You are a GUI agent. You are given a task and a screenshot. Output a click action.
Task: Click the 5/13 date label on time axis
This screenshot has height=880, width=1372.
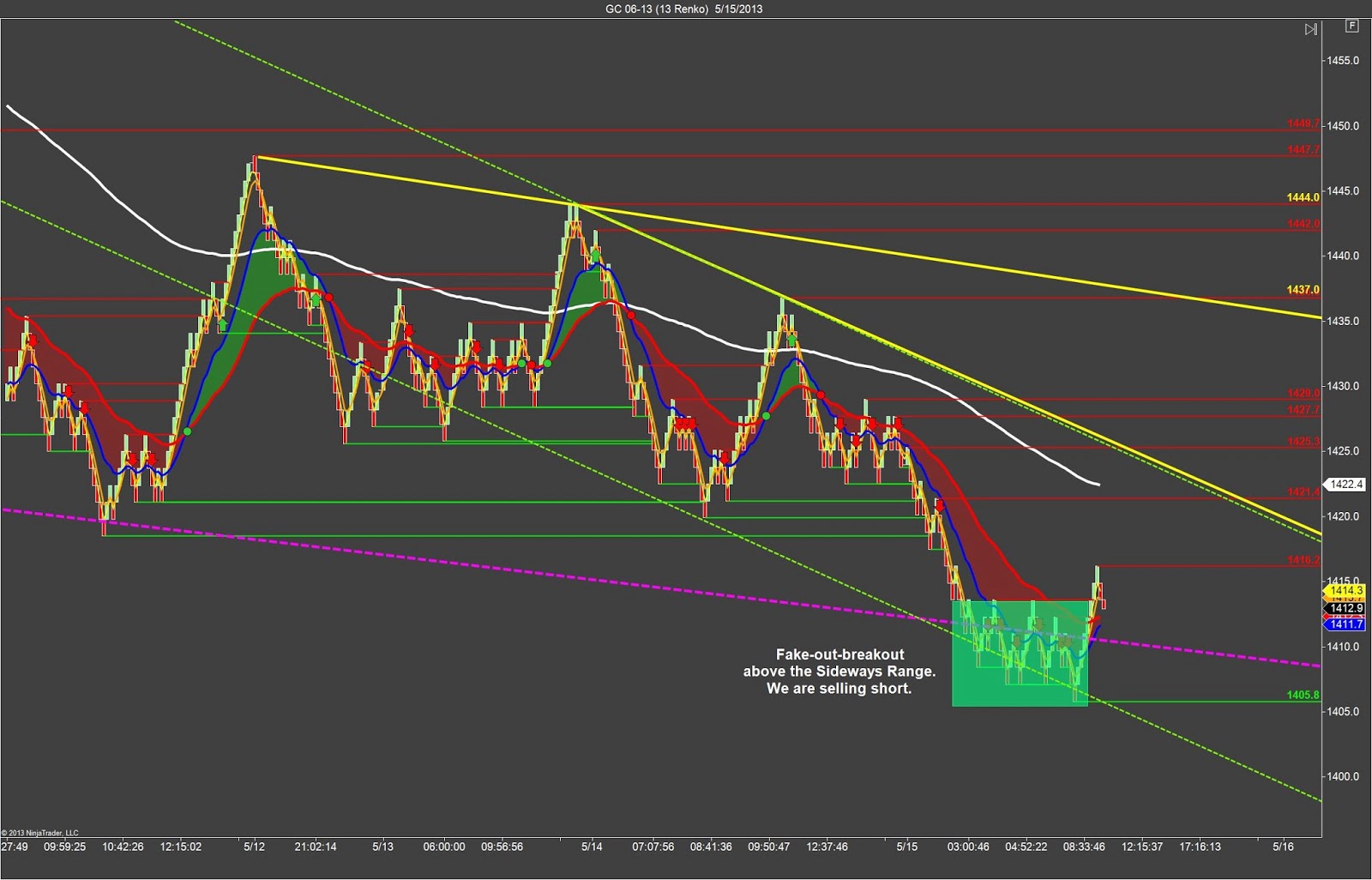382,847
